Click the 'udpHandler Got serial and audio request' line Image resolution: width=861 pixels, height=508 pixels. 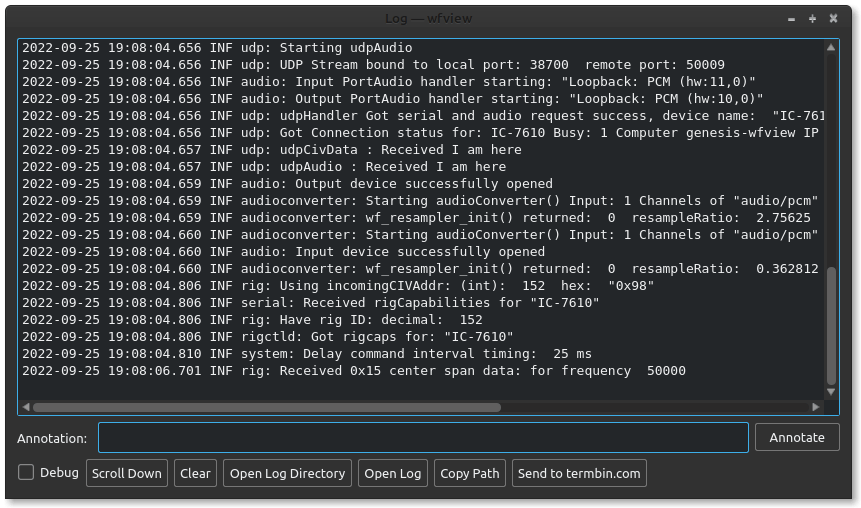coord(423,116)
